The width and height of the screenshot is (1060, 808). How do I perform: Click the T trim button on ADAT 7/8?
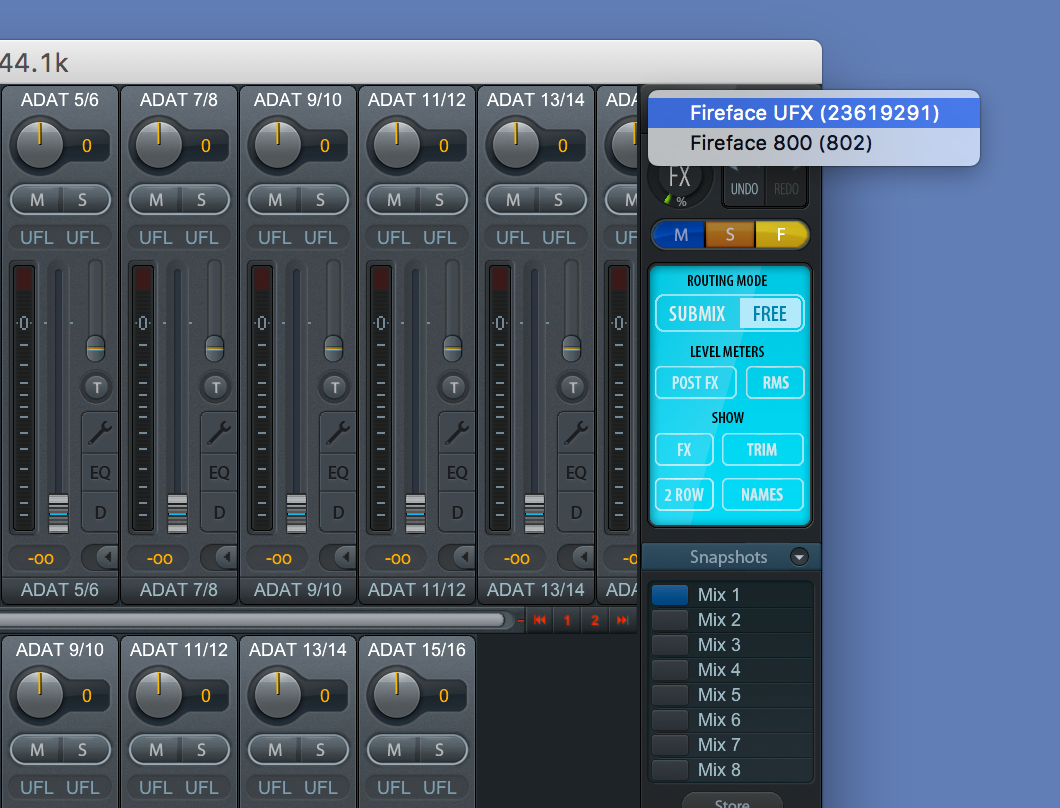click(216, 387)
